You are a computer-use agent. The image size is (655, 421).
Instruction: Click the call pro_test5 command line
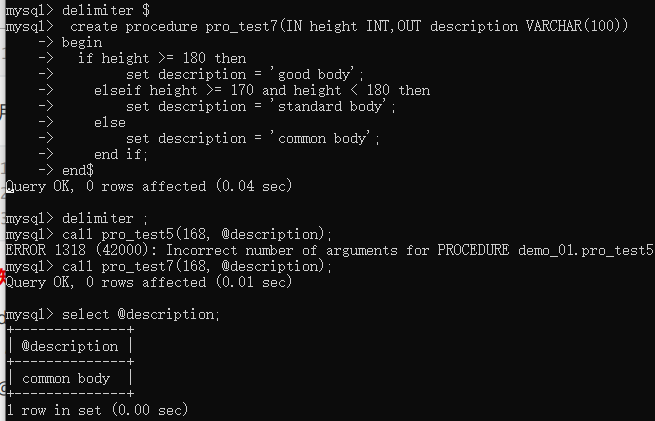tap(169, 234)
